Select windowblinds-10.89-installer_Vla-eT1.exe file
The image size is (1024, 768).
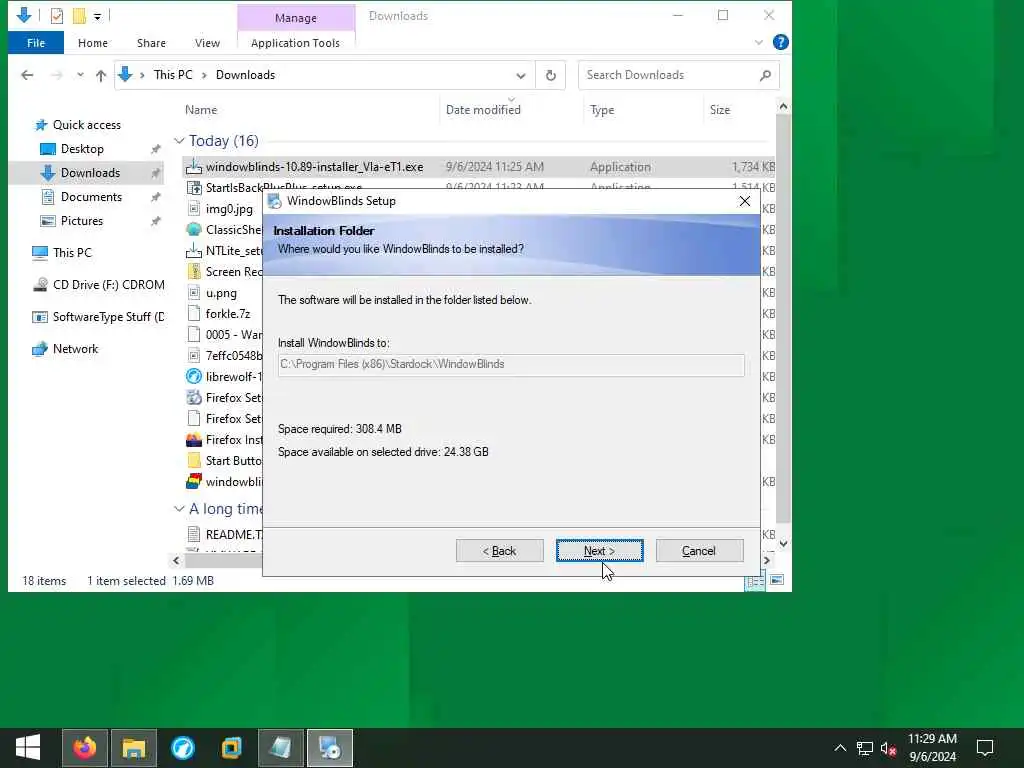(x=479, y=167)
